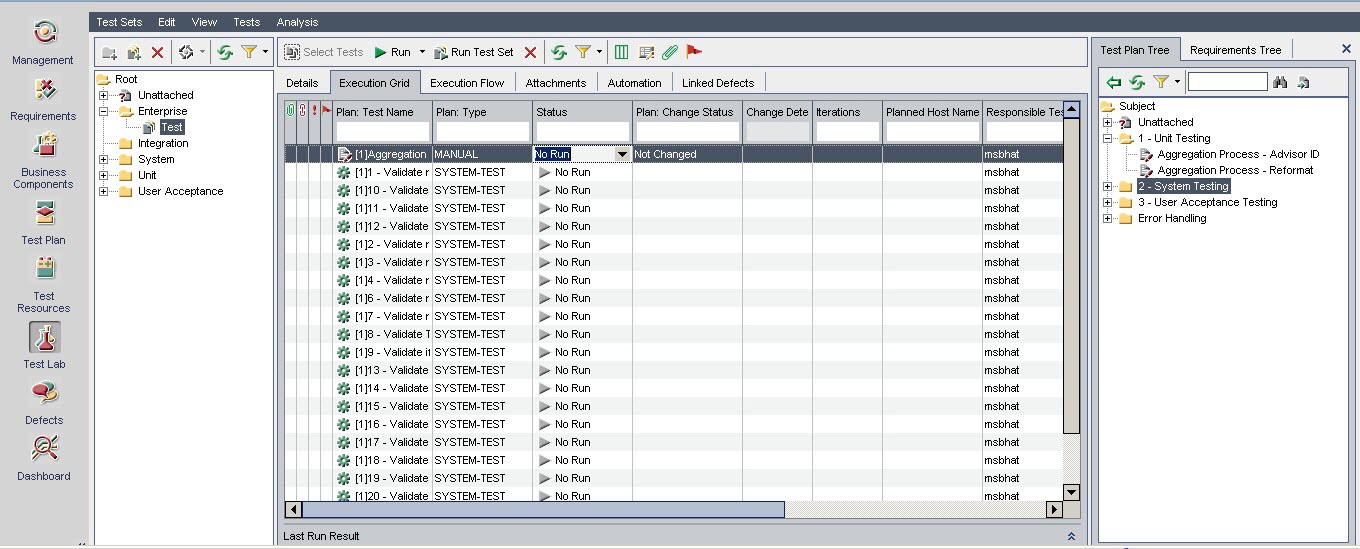This screenshot has height=549, width=1360.
Task: Click the new folder icon in test sets toolbar
Action: pyautogui.click(x=110, y=52)
